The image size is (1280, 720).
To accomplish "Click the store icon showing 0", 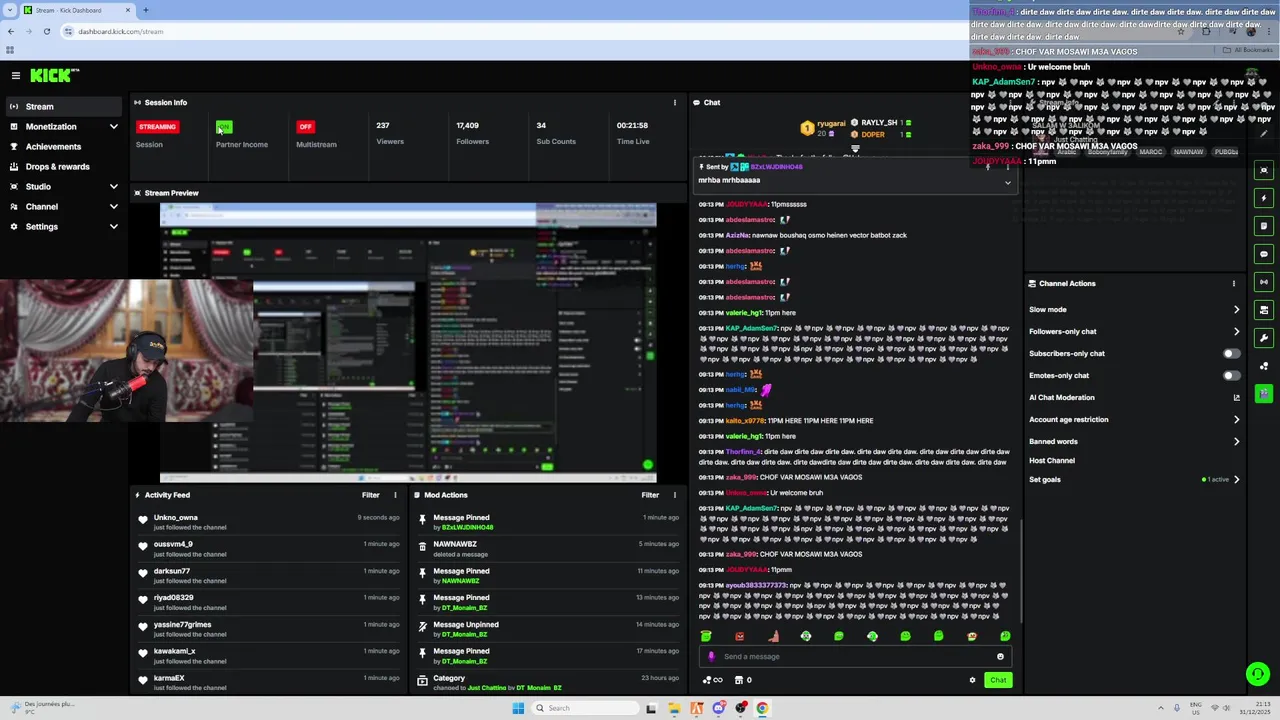I will [743, 680].
